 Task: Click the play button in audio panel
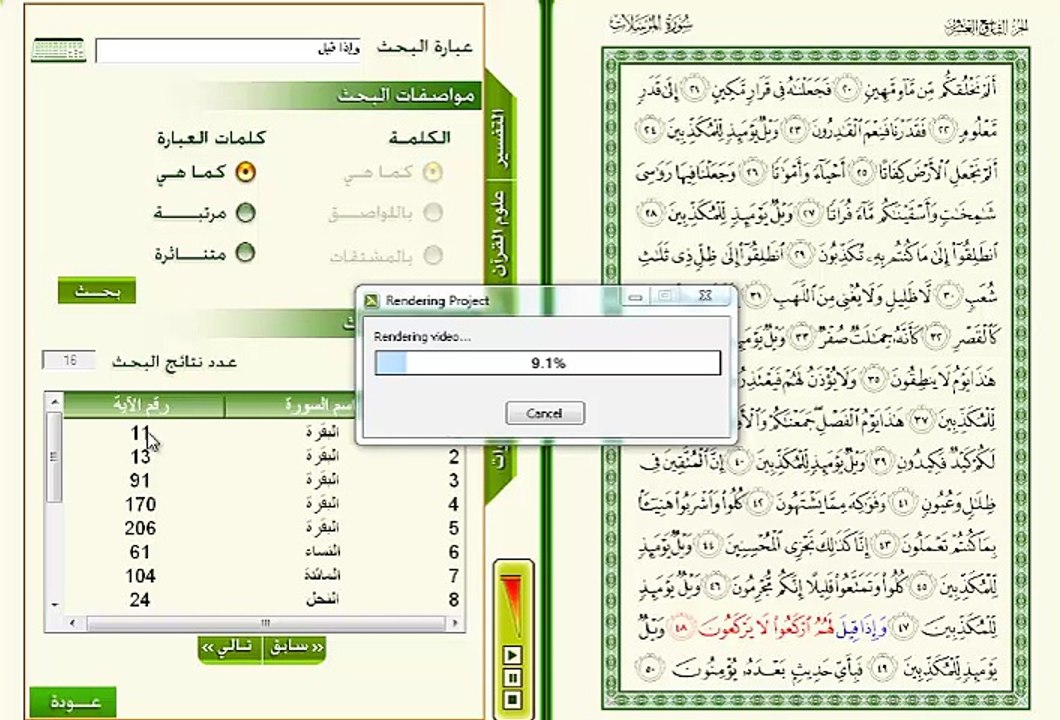512,654
